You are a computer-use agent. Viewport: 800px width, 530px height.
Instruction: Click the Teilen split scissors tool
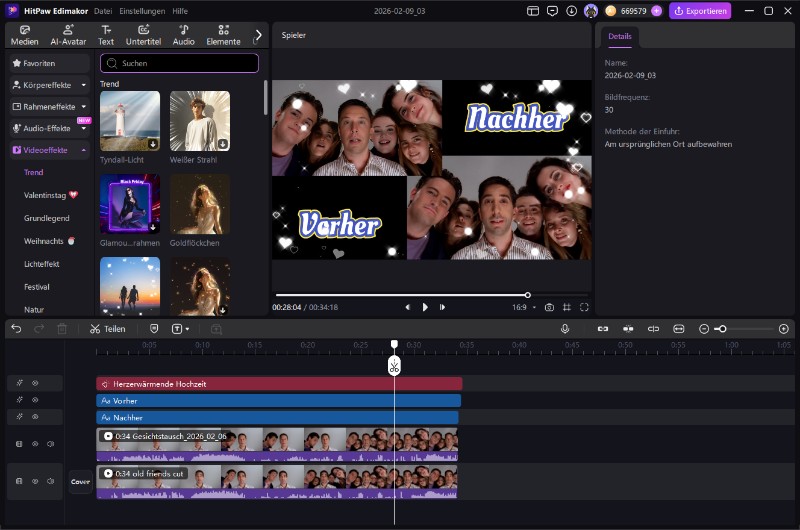(x=107, y=328)
